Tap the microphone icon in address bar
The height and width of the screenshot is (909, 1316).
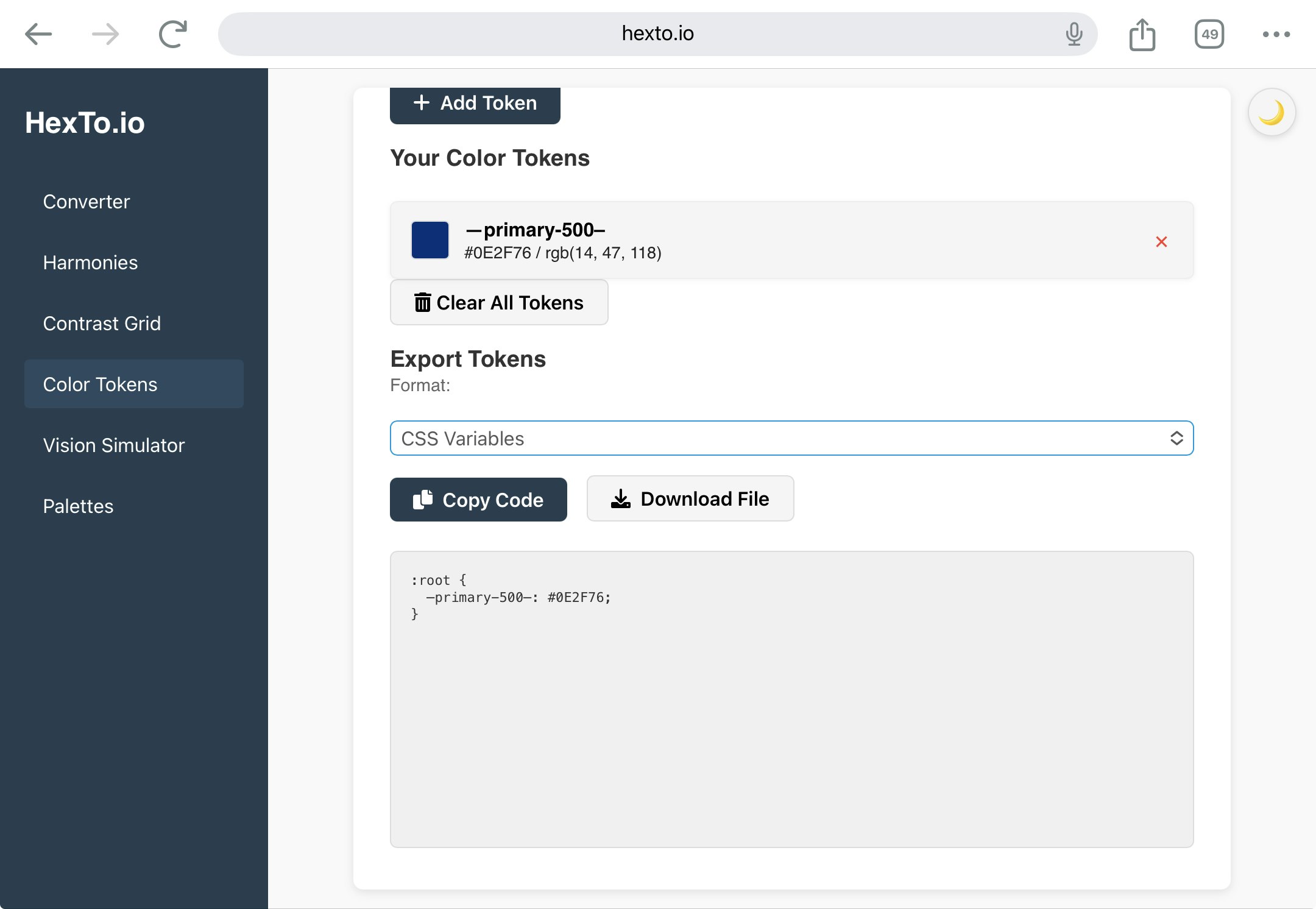[x=1074, y=34]
